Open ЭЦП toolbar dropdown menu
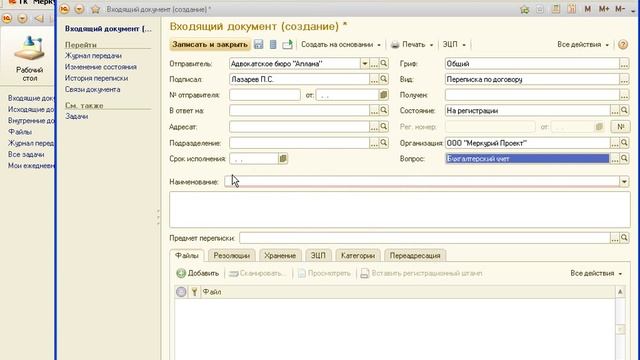This screenshot has width=640, height=360. pos(454,44)
